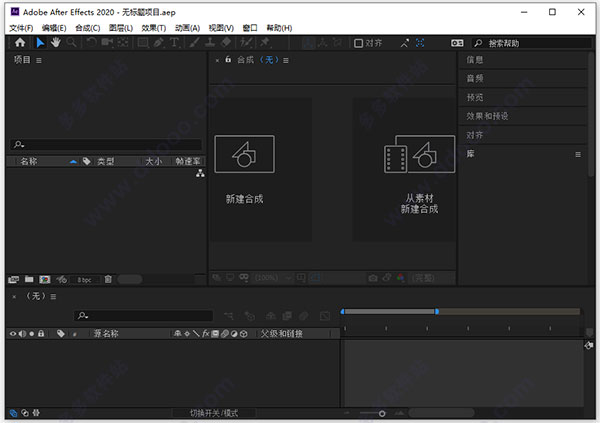Click the new composition icon in project footer
The image size is (600, 423).
pyautogui.click(x=45, y=279)
